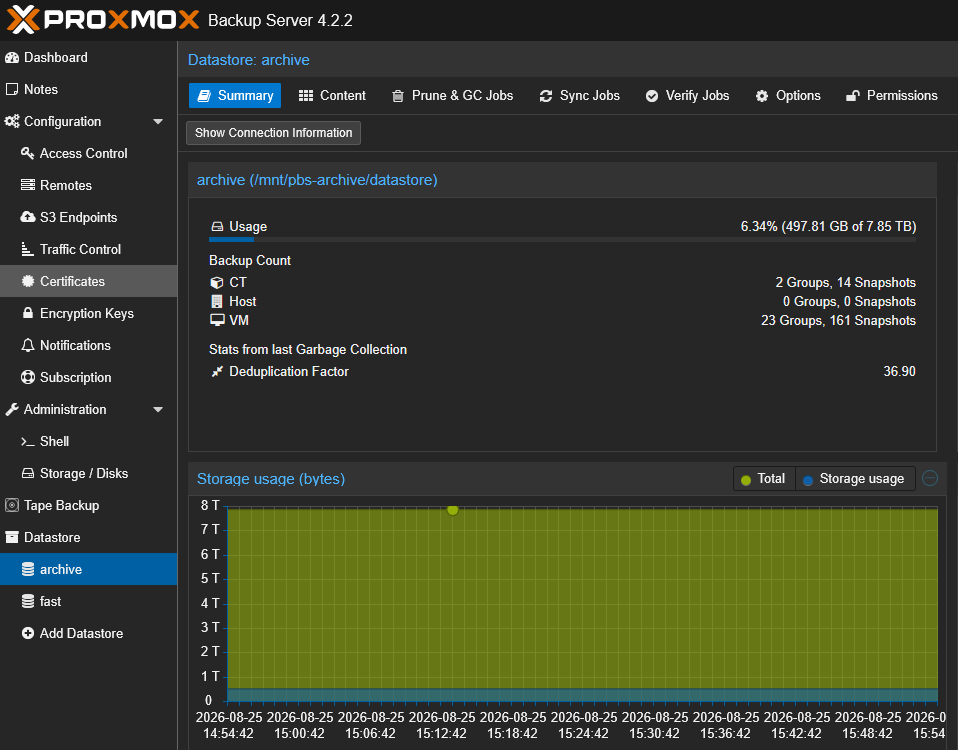The width and height of the screenshot is (958, 750).
Task: Click the Certificates badge icon
Action: [x=27, y=281]
